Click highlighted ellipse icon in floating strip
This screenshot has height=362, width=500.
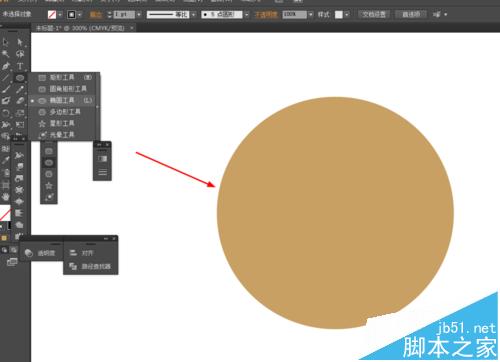[49, 163]
